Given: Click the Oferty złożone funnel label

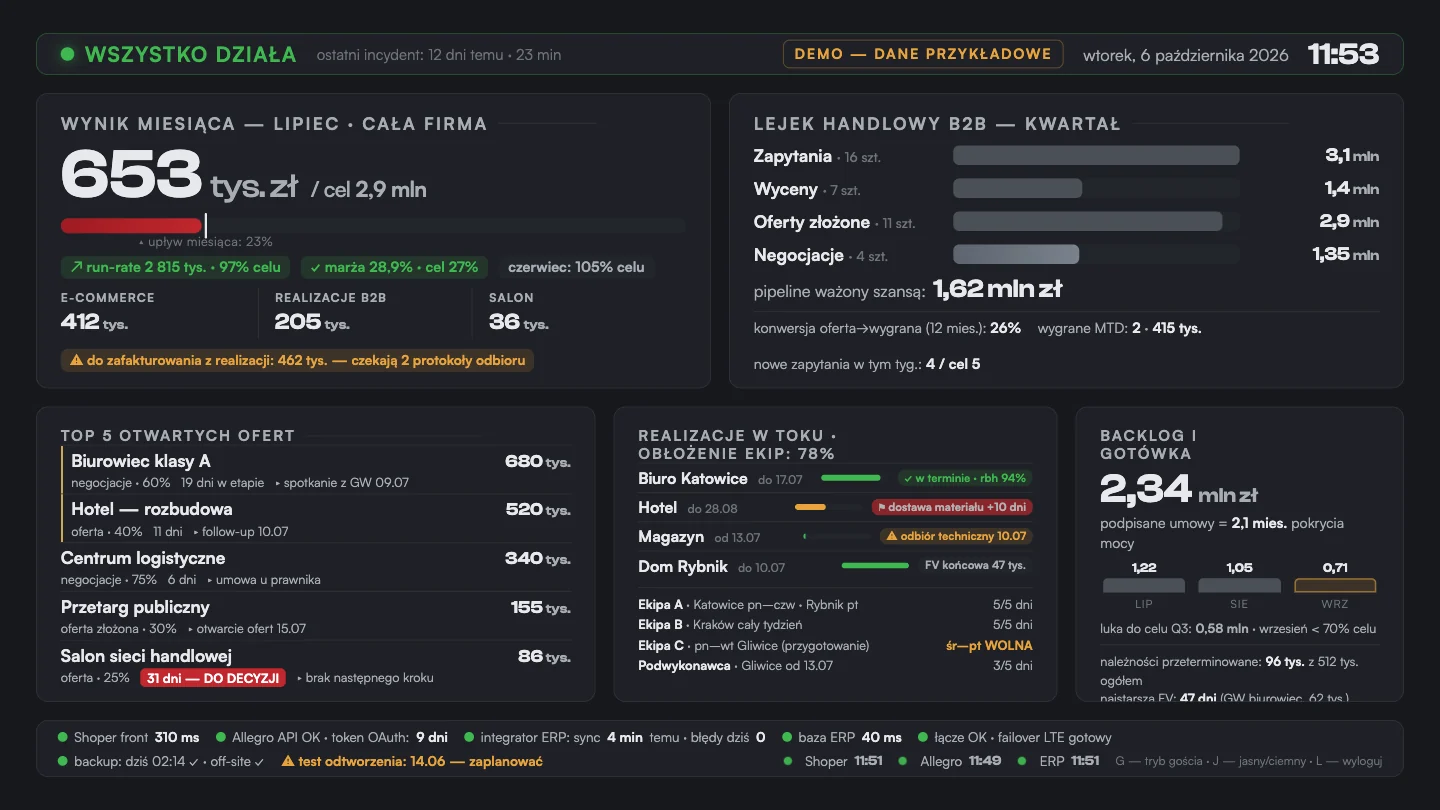Looking at the screenshot, I should point(812,222).
